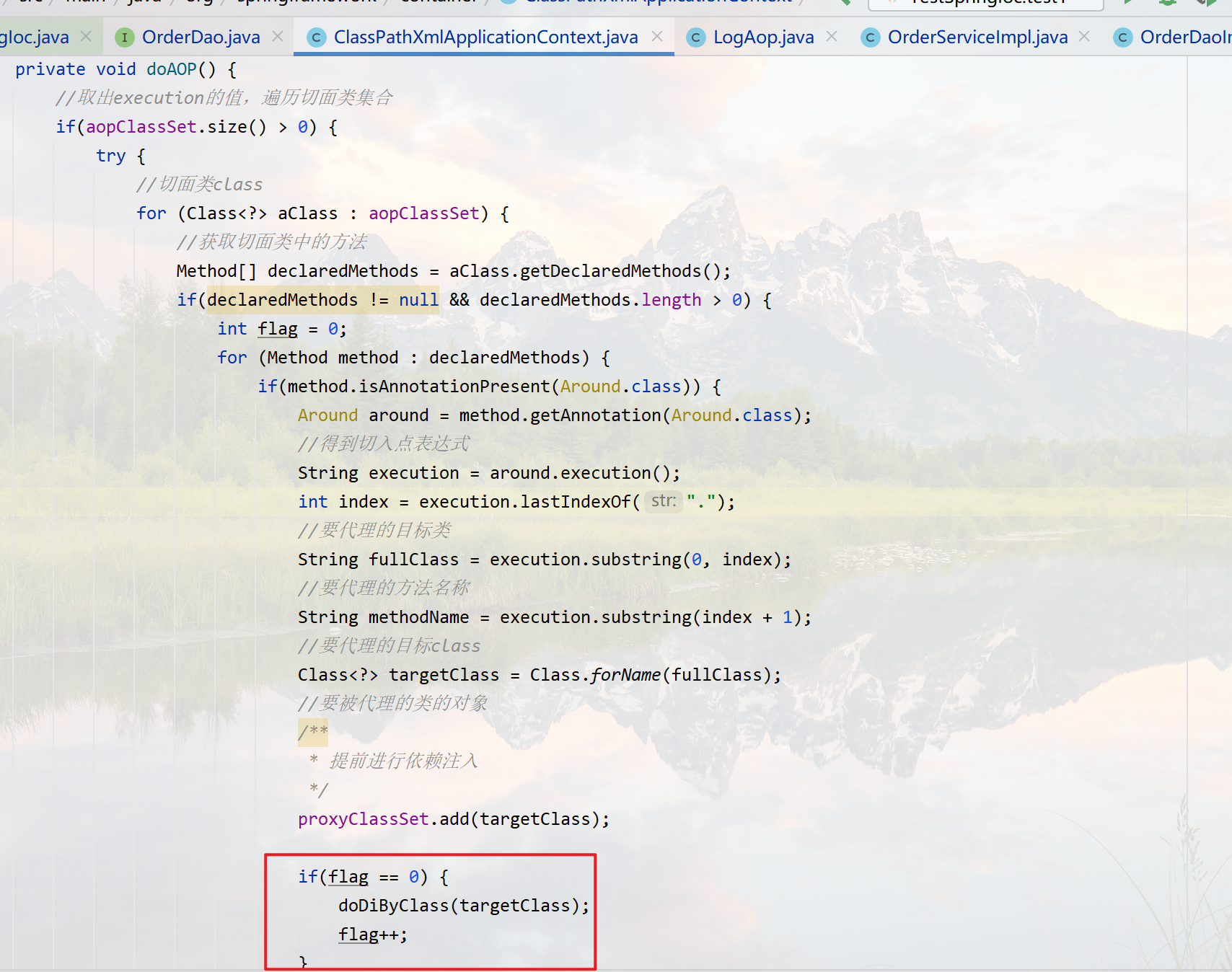The height and width of the screenshot is (972, 1232).
Task: Click aopClassSet in the for loop
Action: [424, 213]
